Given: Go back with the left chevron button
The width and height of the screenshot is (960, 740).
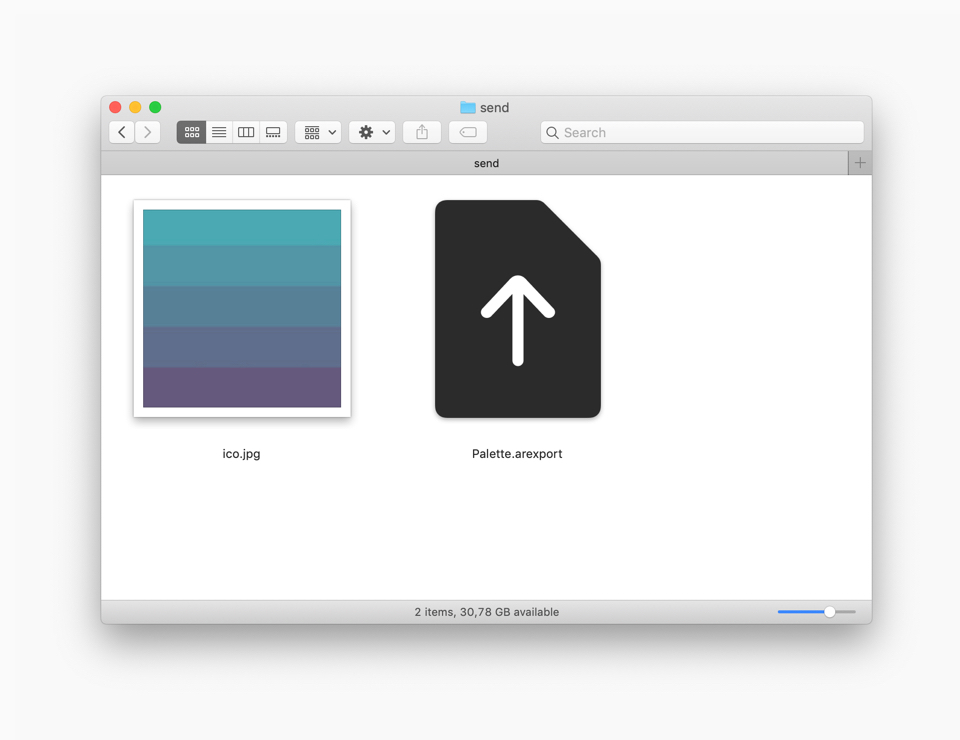Looking at the screenshot, I should [122, 132].
